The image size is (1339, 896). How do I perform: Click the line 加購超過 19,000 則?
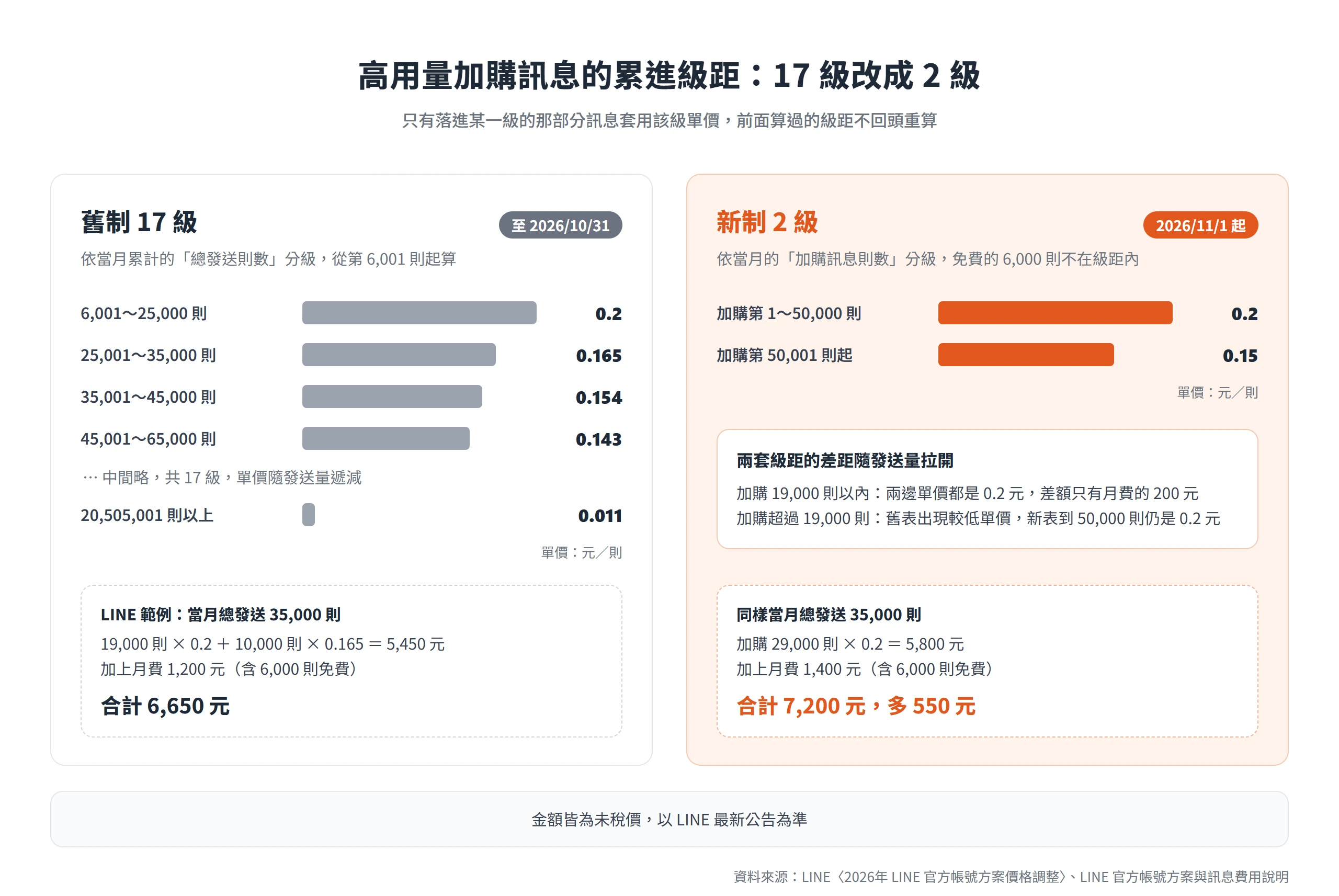[978, 518]
